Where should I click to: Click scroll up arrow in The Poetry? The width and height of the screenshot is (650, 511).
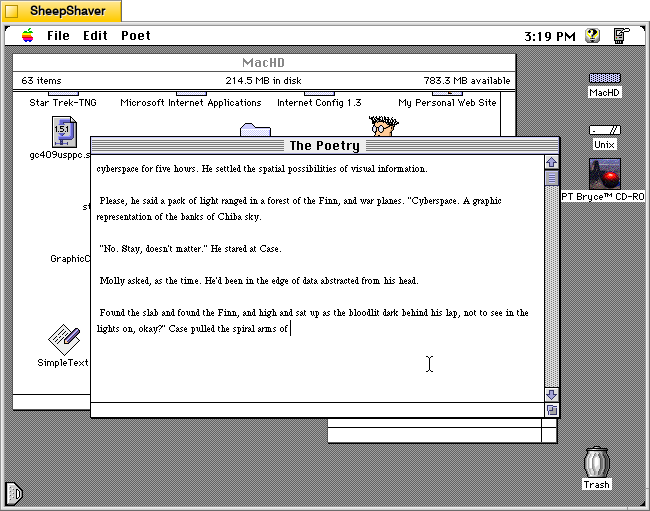coord(551,162)
